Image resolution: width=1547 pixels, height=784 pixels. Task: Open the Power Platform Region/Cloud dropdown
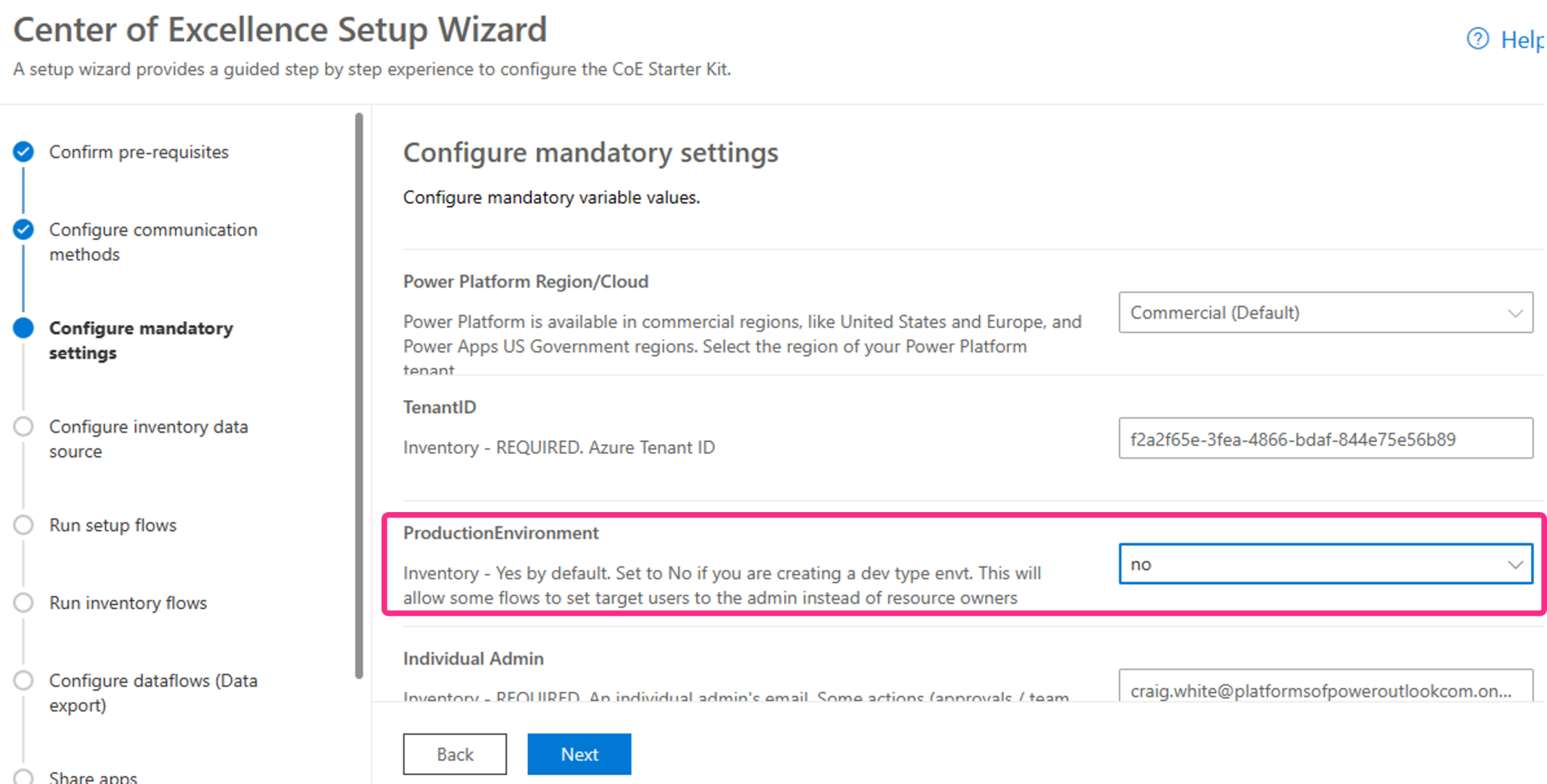pos(1324,312)
